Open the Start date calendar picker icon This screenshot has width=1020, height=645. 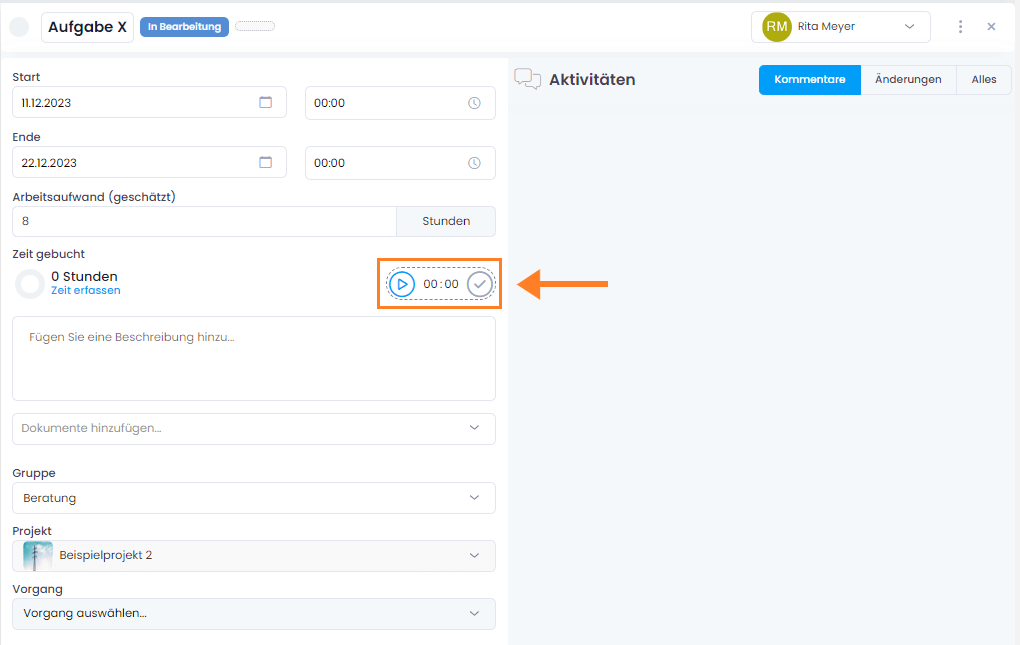point(266,102)
